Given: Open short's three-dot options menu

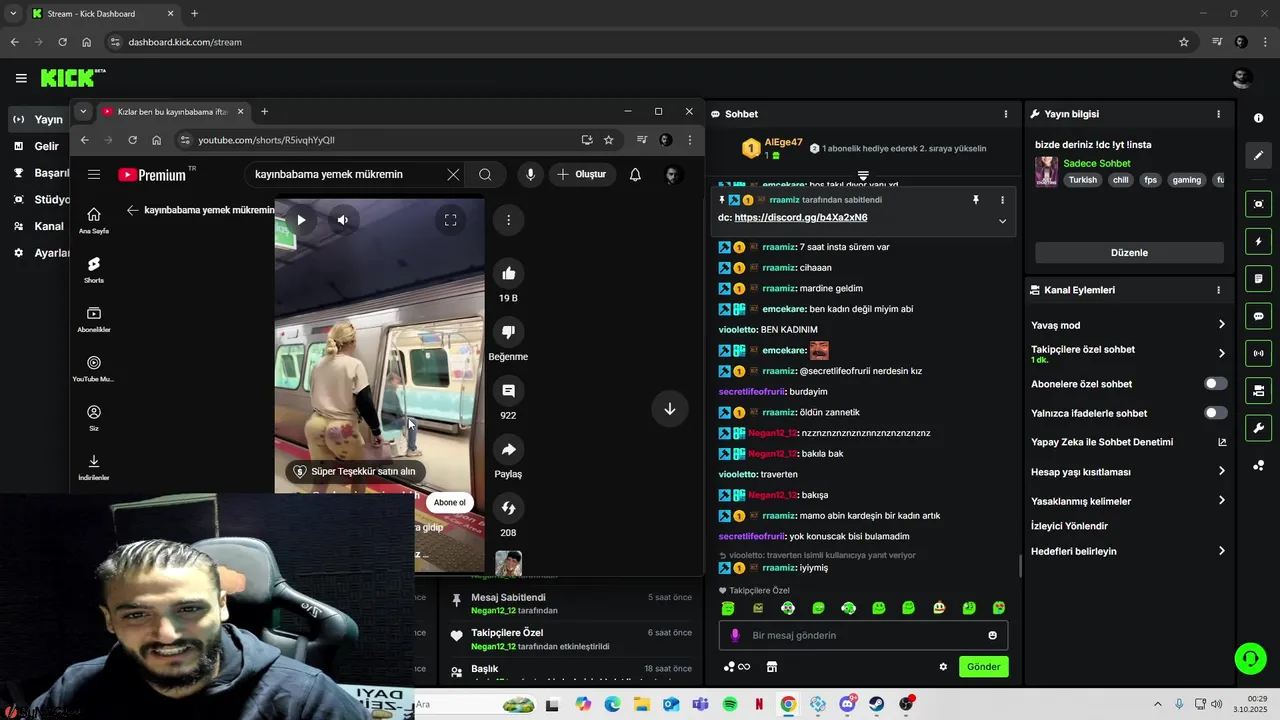Looking at the screenshot, I should (508, 220).
